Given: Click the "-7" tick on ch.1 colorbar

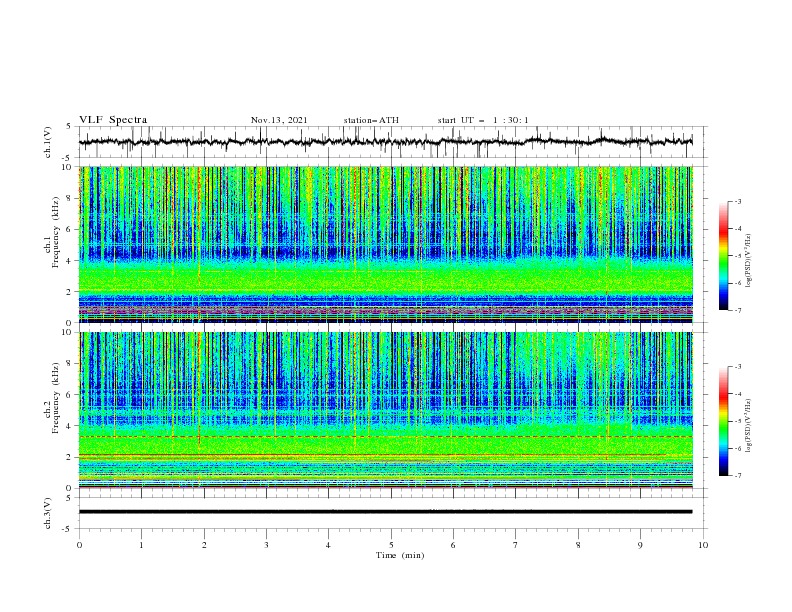Looking at the screenshot, I should click(x=737, y=311).
